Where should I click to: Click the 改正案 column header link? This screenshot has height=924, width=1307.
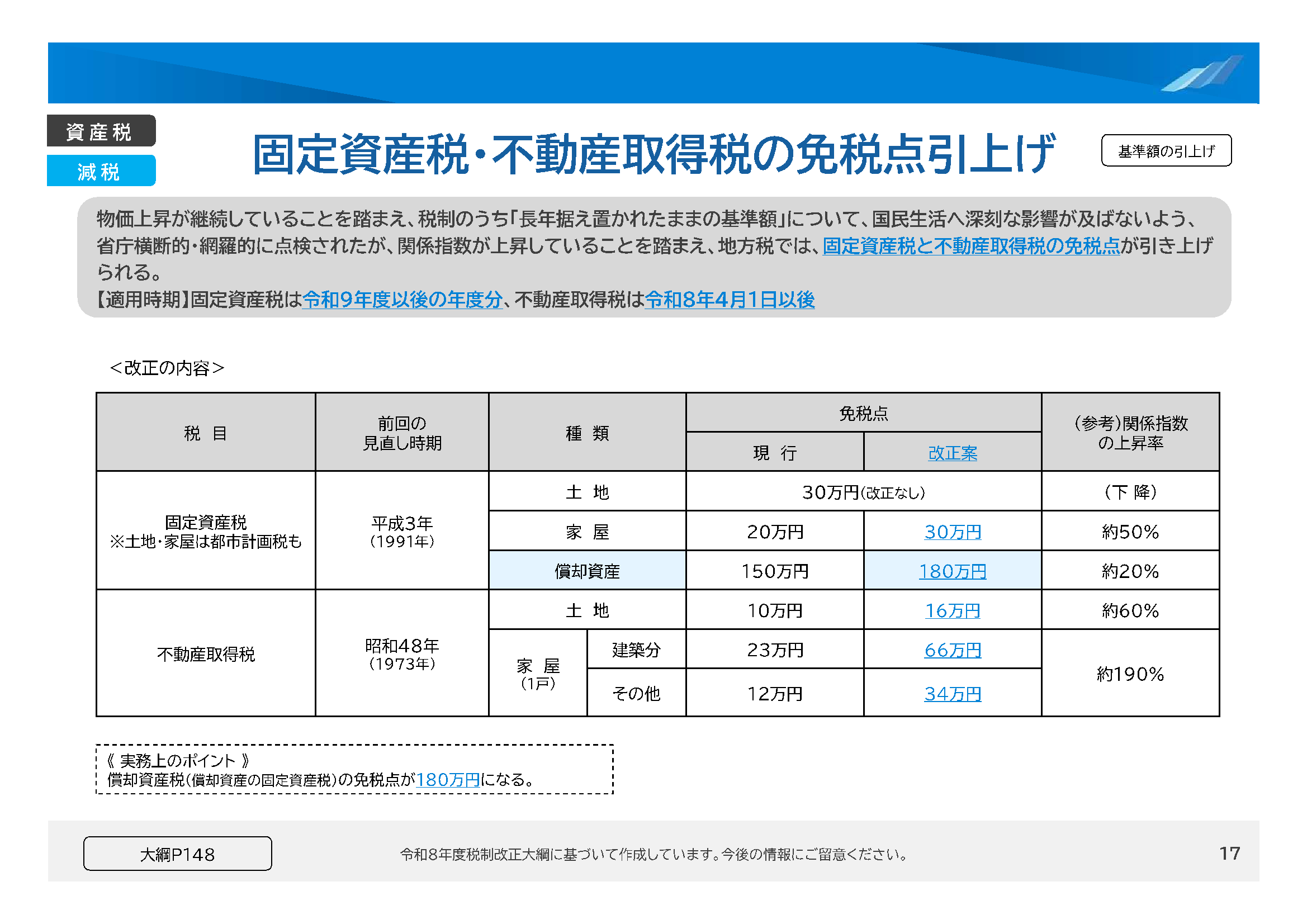[952, 453]
